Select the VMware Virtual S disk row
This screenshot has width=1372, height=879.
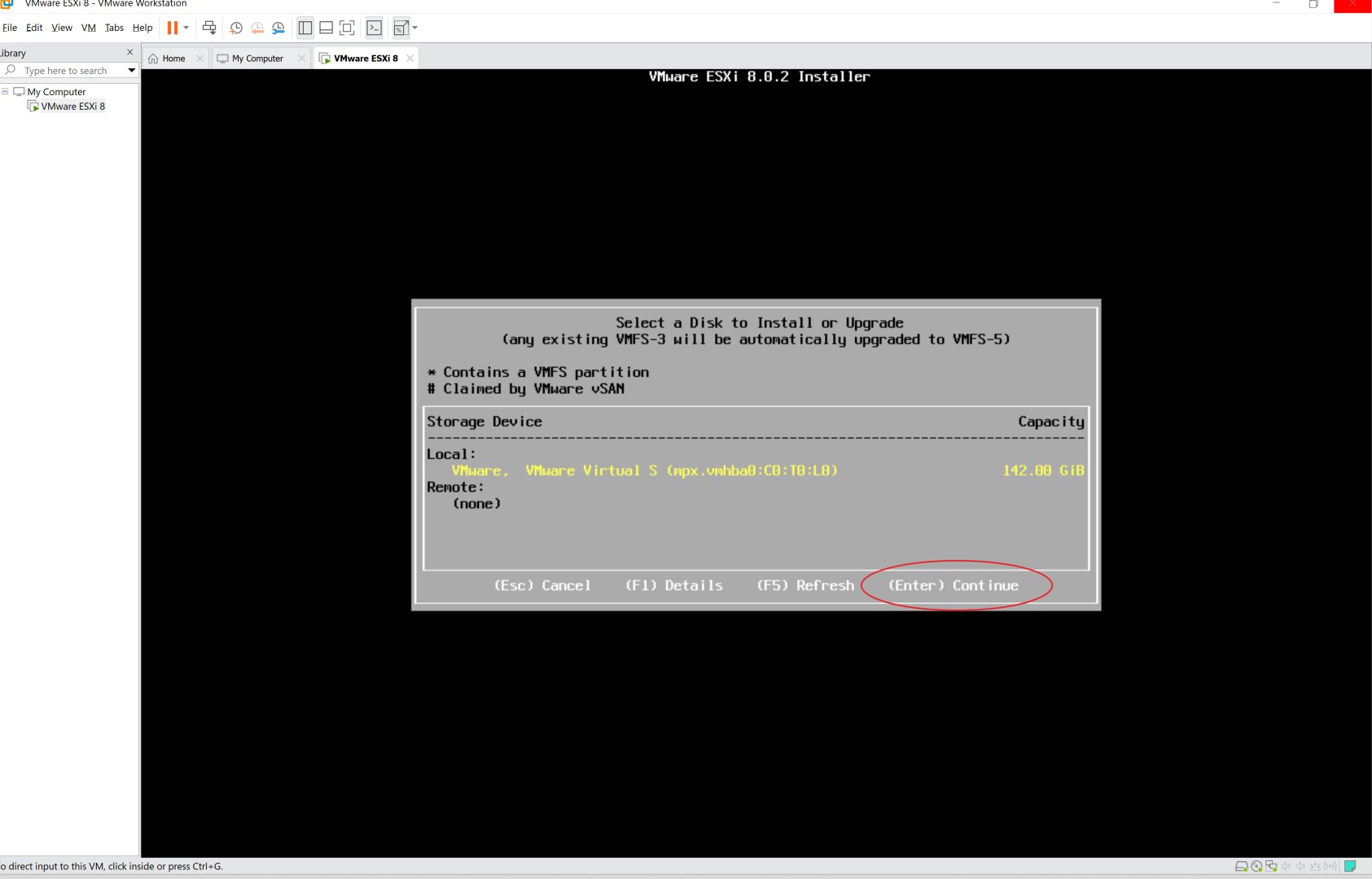point(756,470)
